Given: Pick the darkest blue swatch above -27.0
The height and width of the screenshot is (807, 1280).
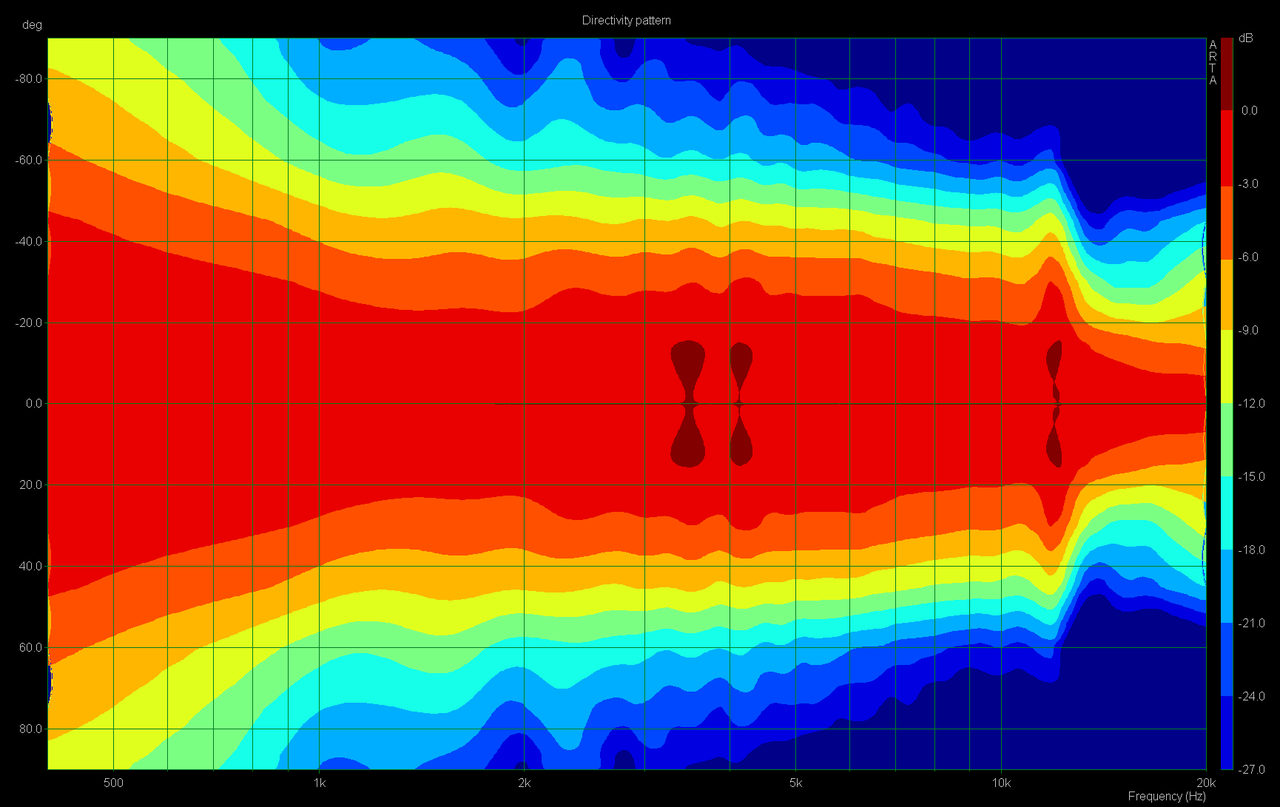Looking at the screenshot, I should click(x=1227, y=732).
